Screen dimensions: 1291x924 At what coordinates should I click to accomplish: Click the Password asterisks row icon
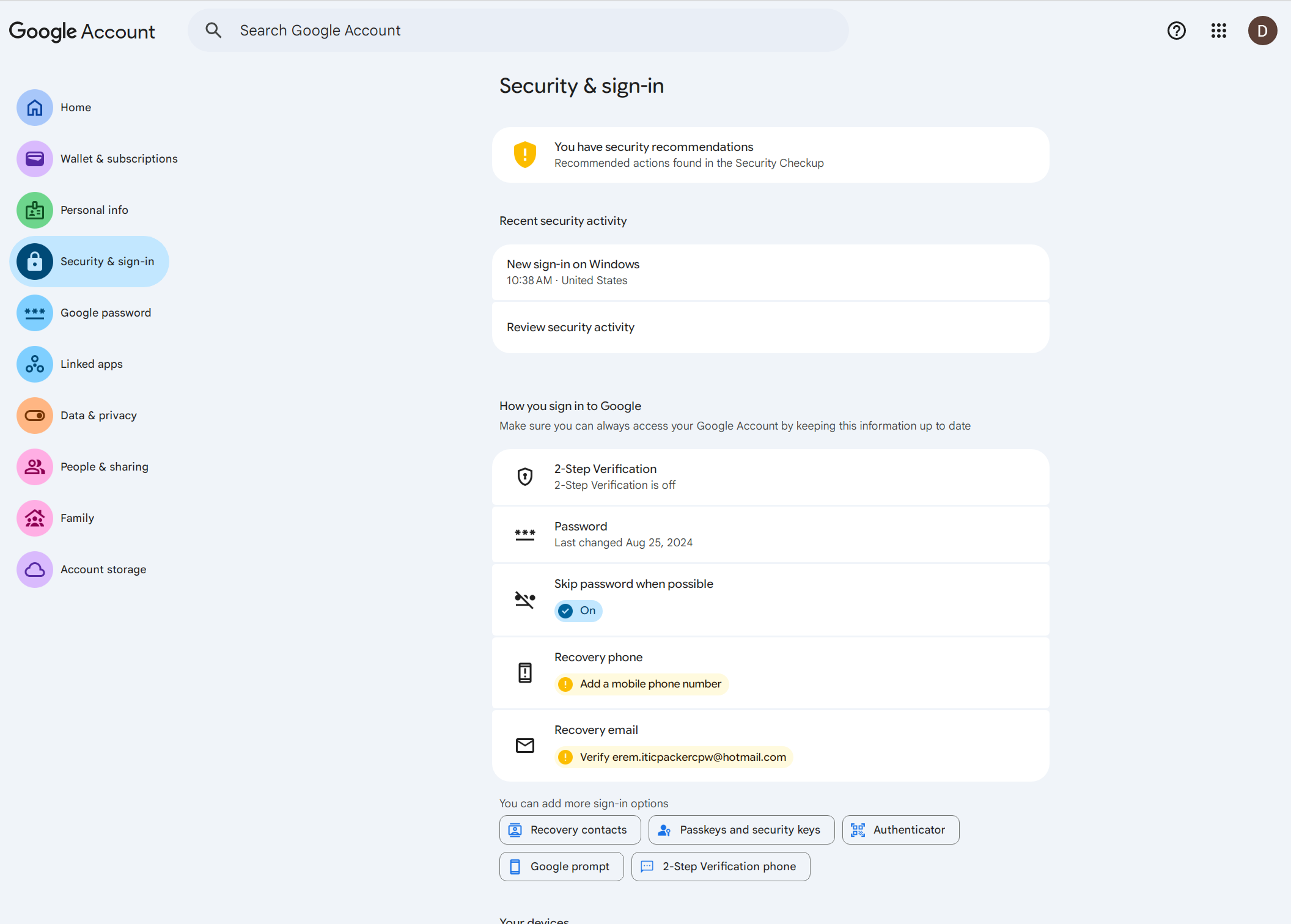525,535
